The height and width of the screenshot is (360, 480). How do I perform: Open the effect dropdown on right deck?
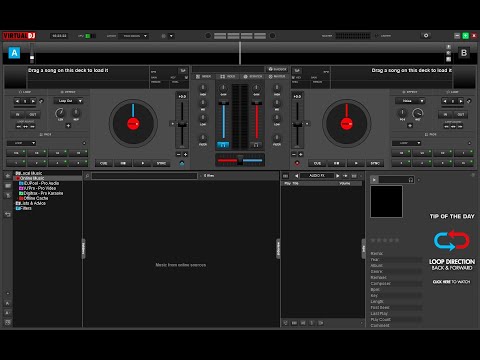pos(410,101)
